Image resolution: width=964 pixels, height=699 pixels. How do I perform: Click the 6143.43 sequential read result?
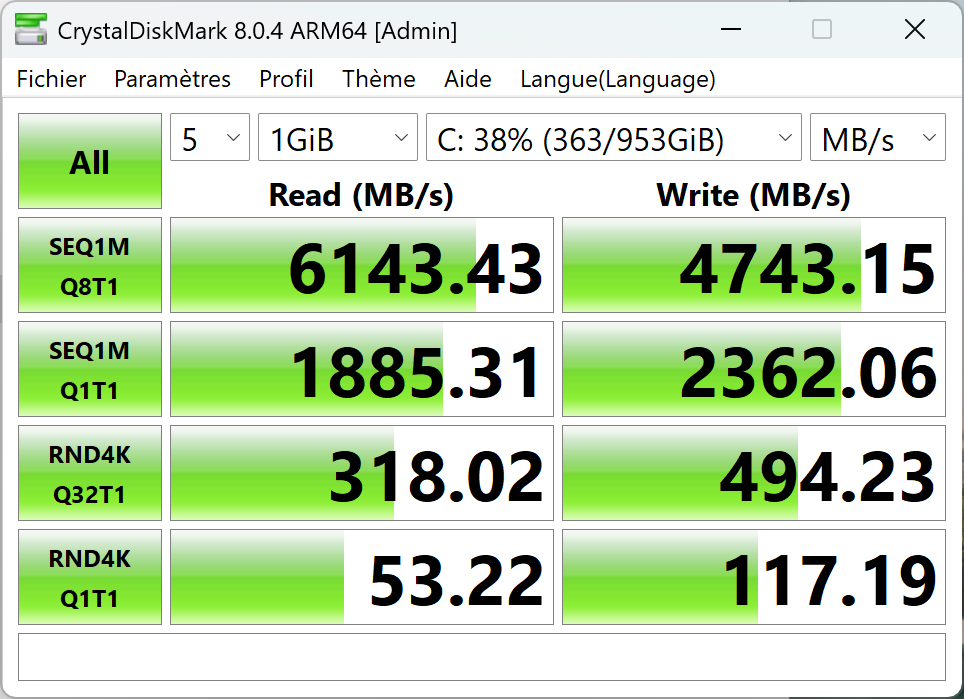pos(361,265)
